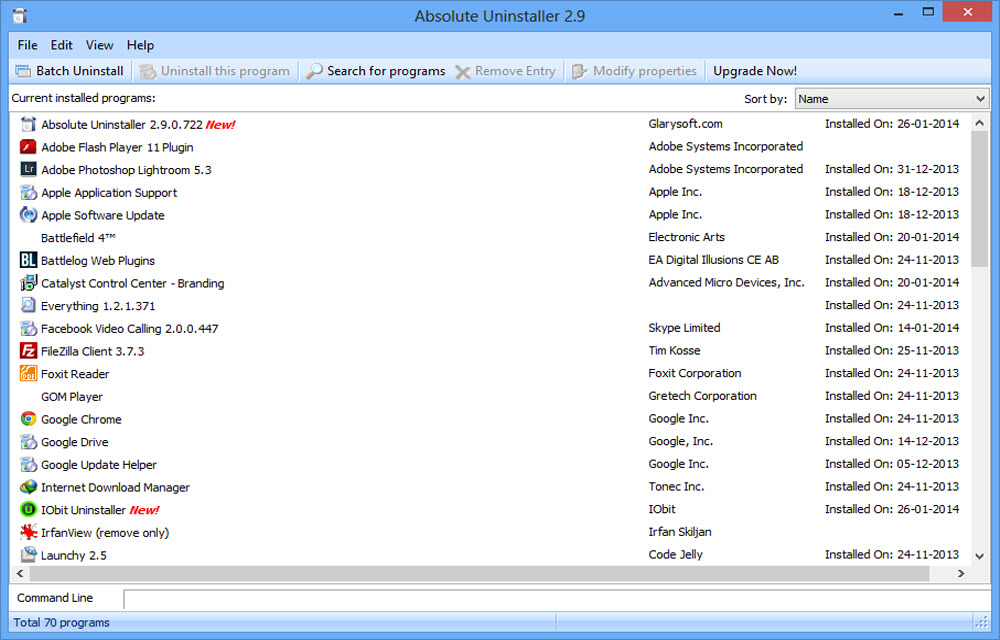Select the Facebook Video Calling icon
Screen dimensions: 1000x640
pyautogui.click(x=28, y=328)
